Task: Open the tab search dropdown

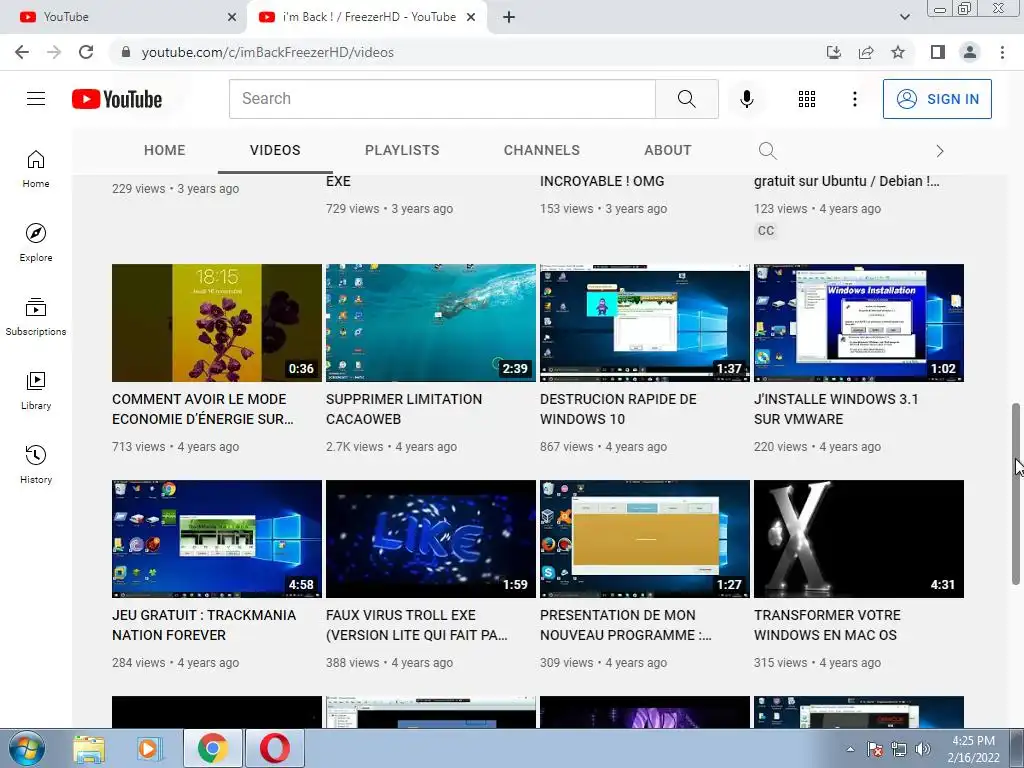Action: (904, 17)
